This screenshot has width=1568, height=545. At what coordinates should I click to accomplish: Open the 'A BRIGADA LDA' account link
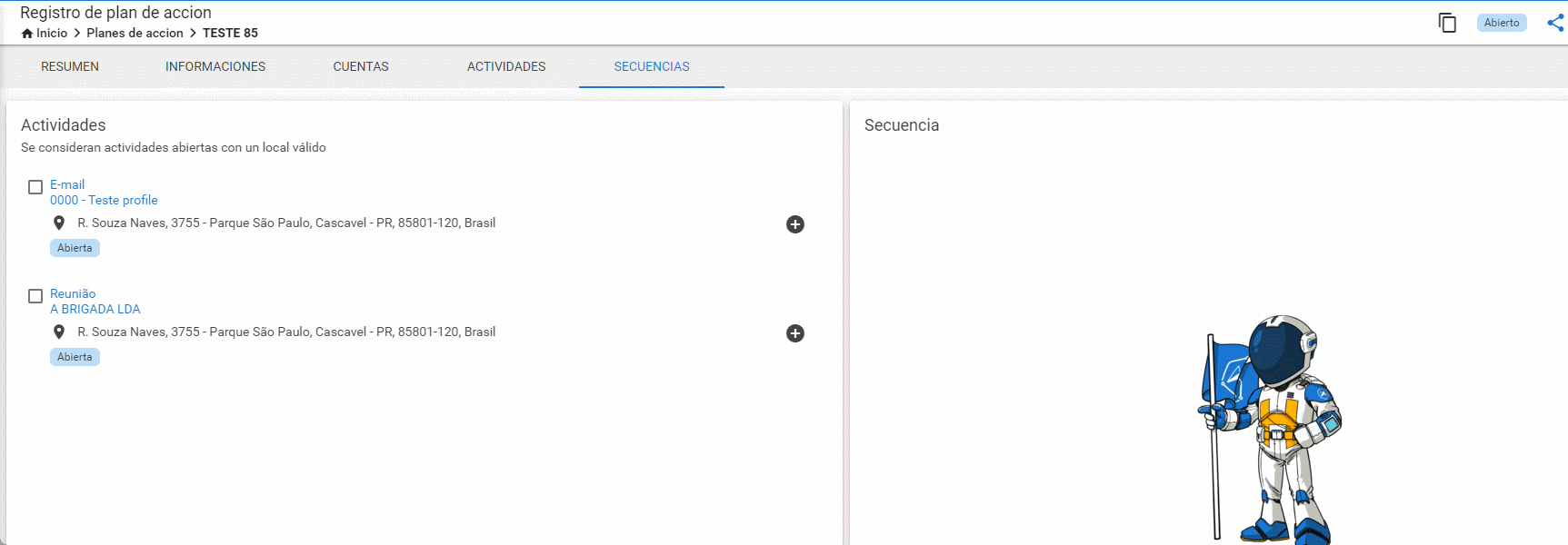tap(95, 309)
